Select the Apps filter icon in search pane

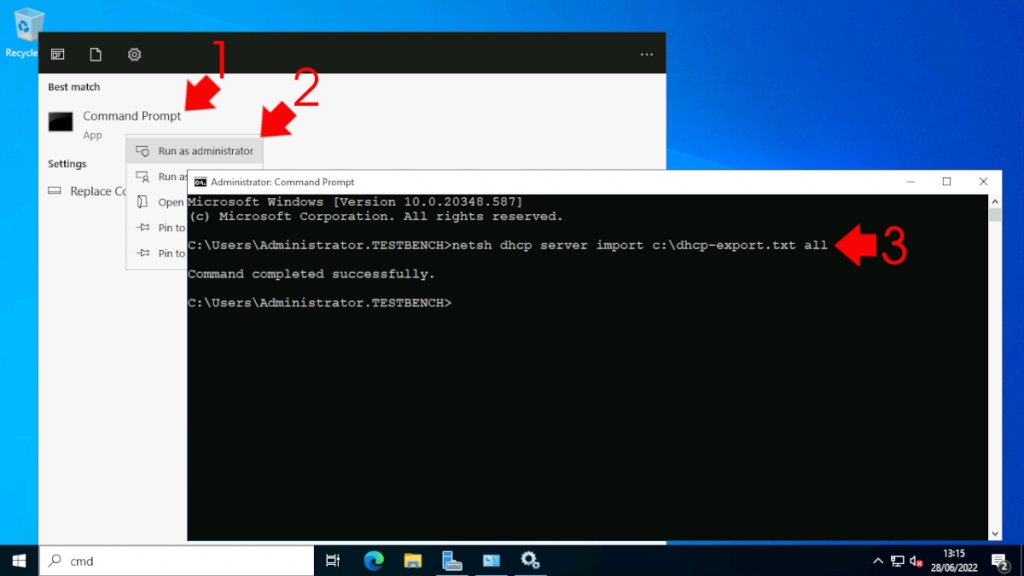(x=58, y=53)
